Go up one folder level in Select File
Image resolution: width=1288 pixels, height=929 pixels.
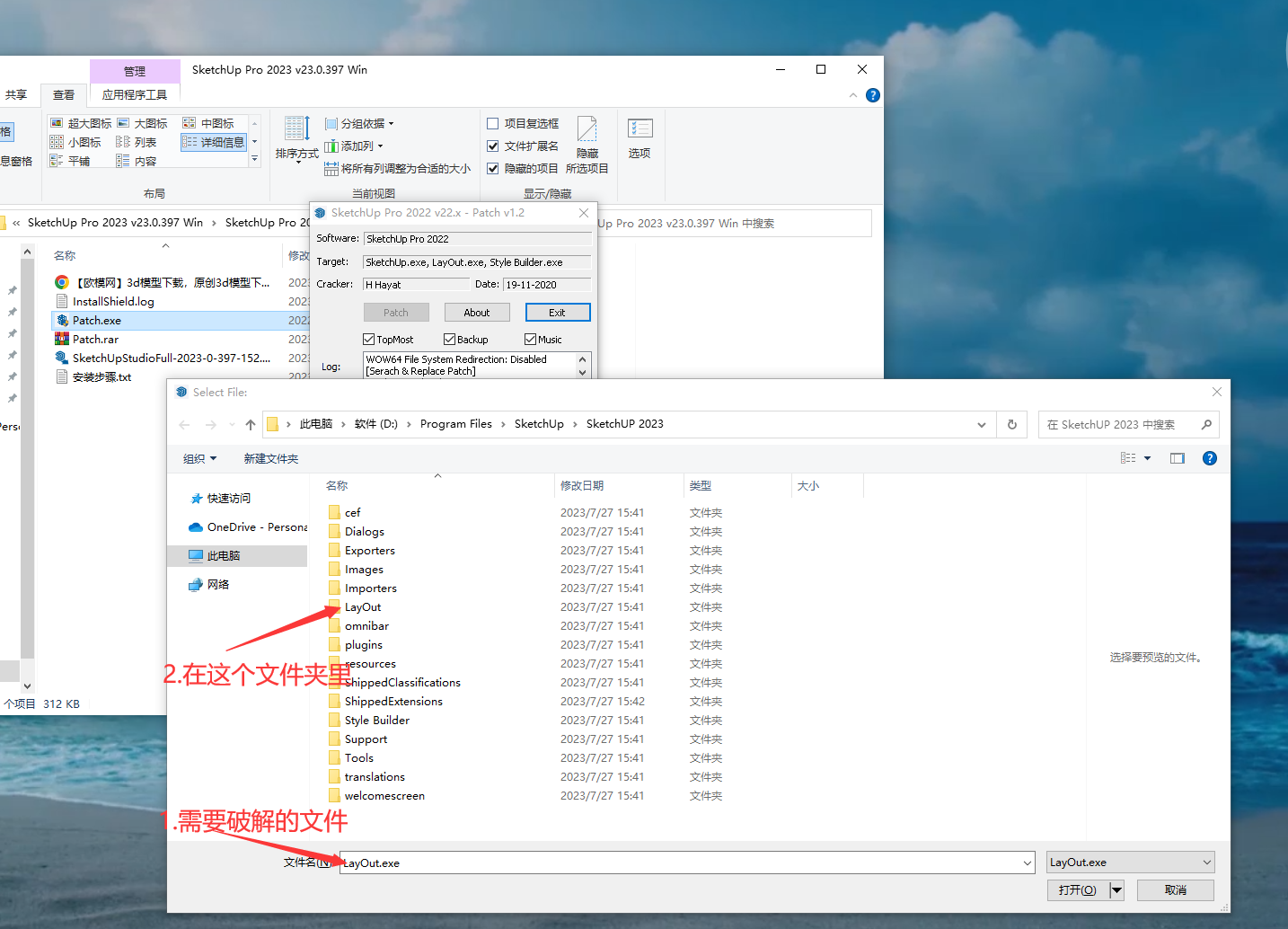pos(251,425)
